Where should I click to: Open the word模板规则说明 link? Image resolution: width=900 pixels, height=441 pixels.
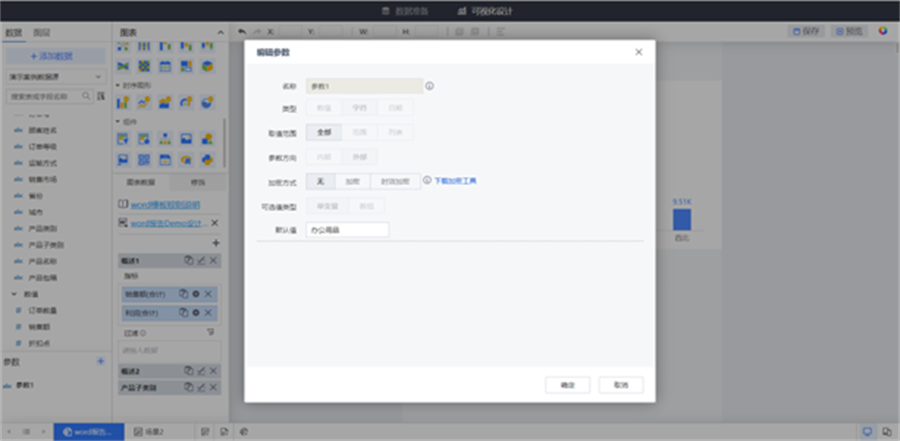pos(165,204)
